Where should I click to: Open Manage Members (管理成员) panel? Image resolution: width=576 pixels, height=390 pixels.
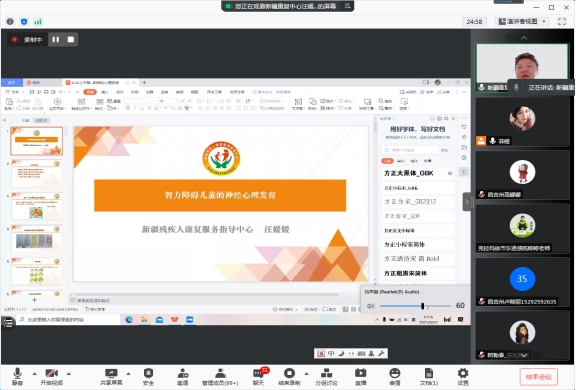pyautogui.click(x=220, y=376)
